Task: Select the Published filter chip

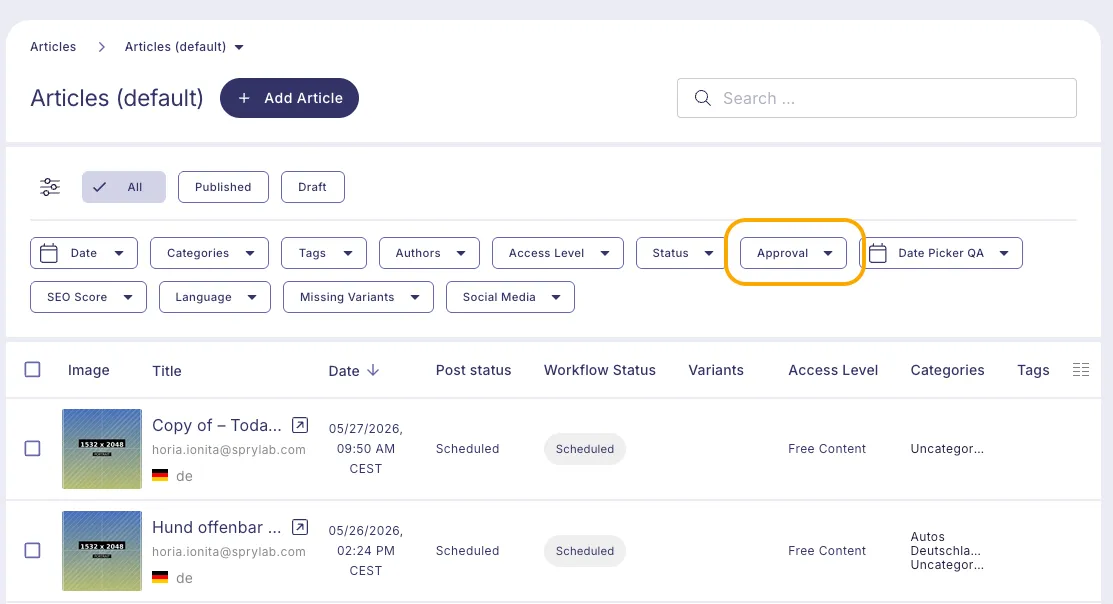Action: pyautogui.click(x=223, y=187)
